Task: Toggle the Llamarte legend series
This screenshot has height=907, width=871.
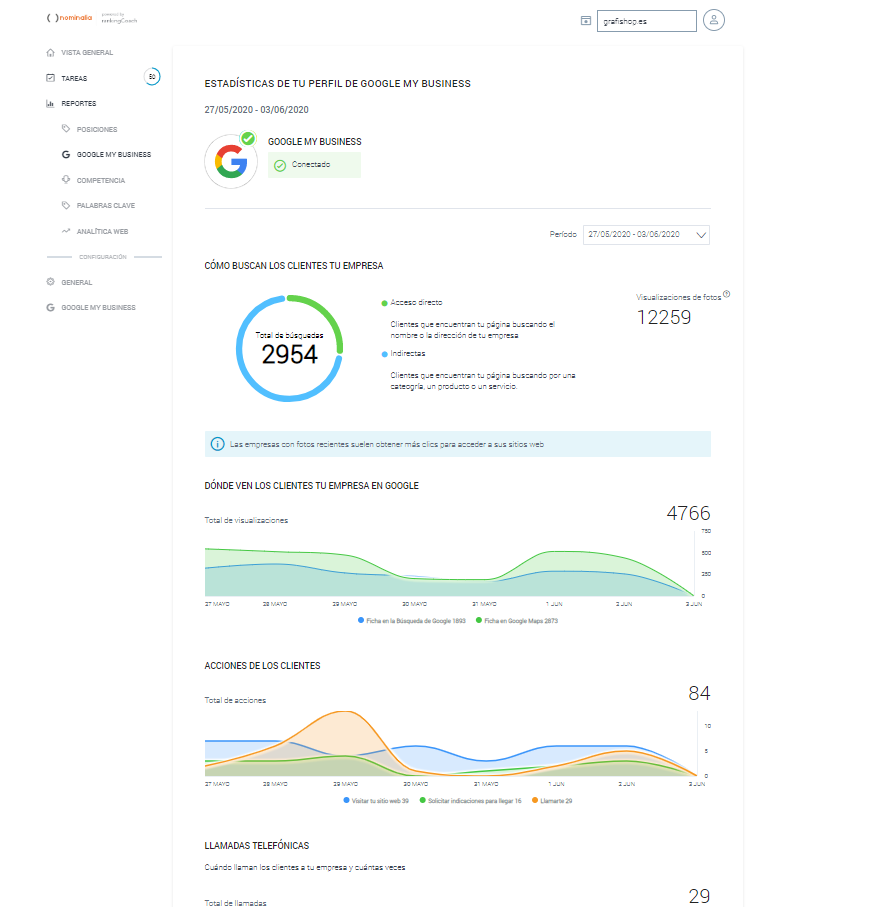Action: (552, 801)
